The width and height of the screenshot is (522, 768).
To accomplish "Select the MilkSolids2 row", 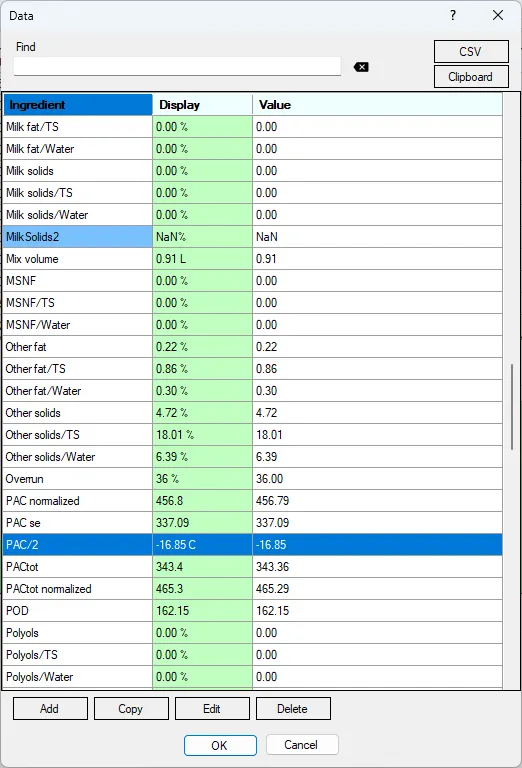I will (x=253, y=237).
